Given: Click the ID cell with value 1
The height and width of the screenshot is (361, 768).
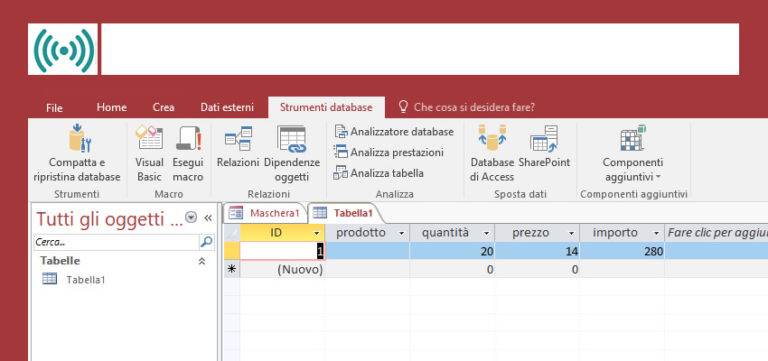Looking at the screenshot, I should [x=282, y=251].
